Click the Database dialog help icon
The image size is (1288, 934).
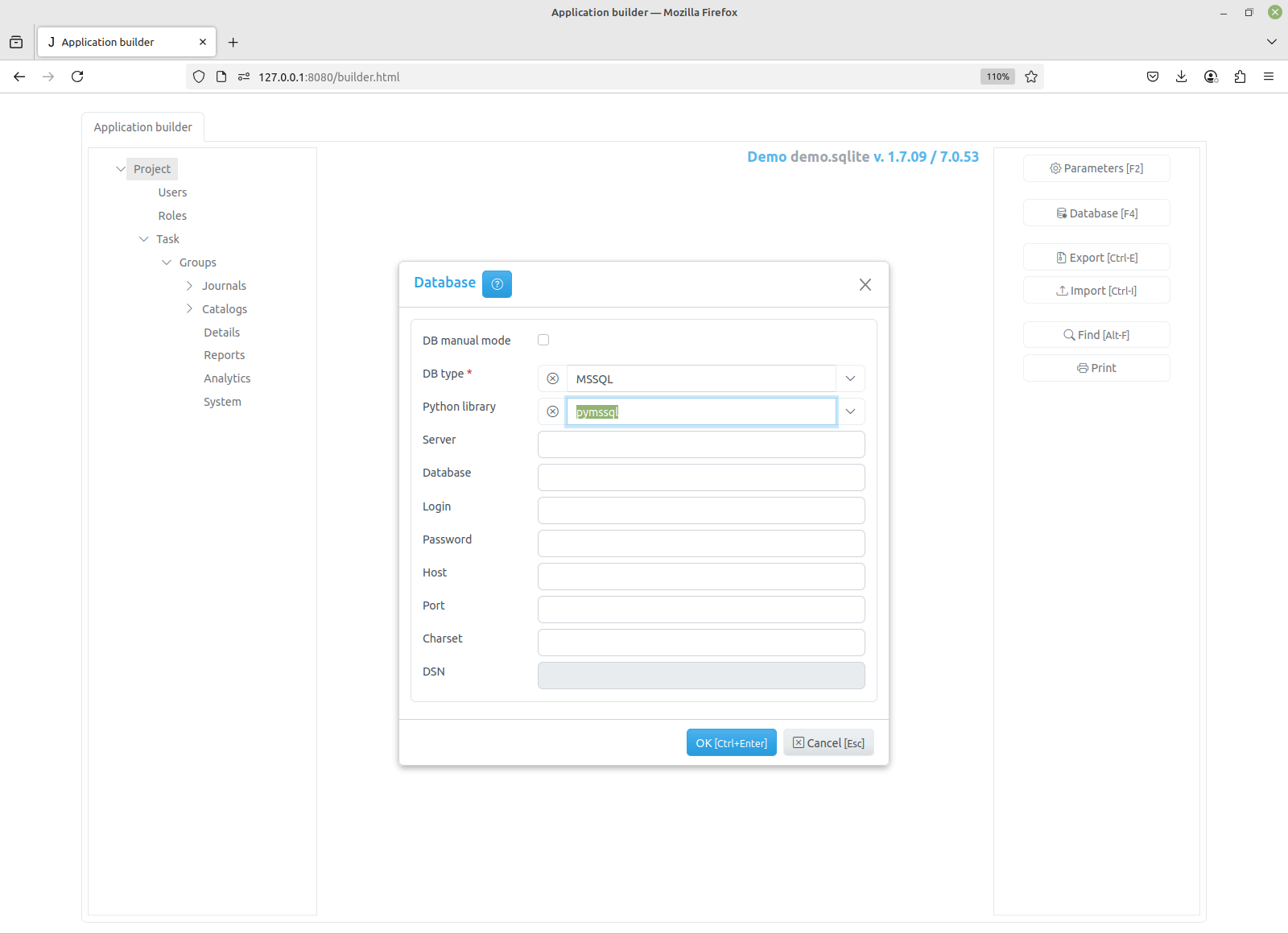click(x=497, y=284)
